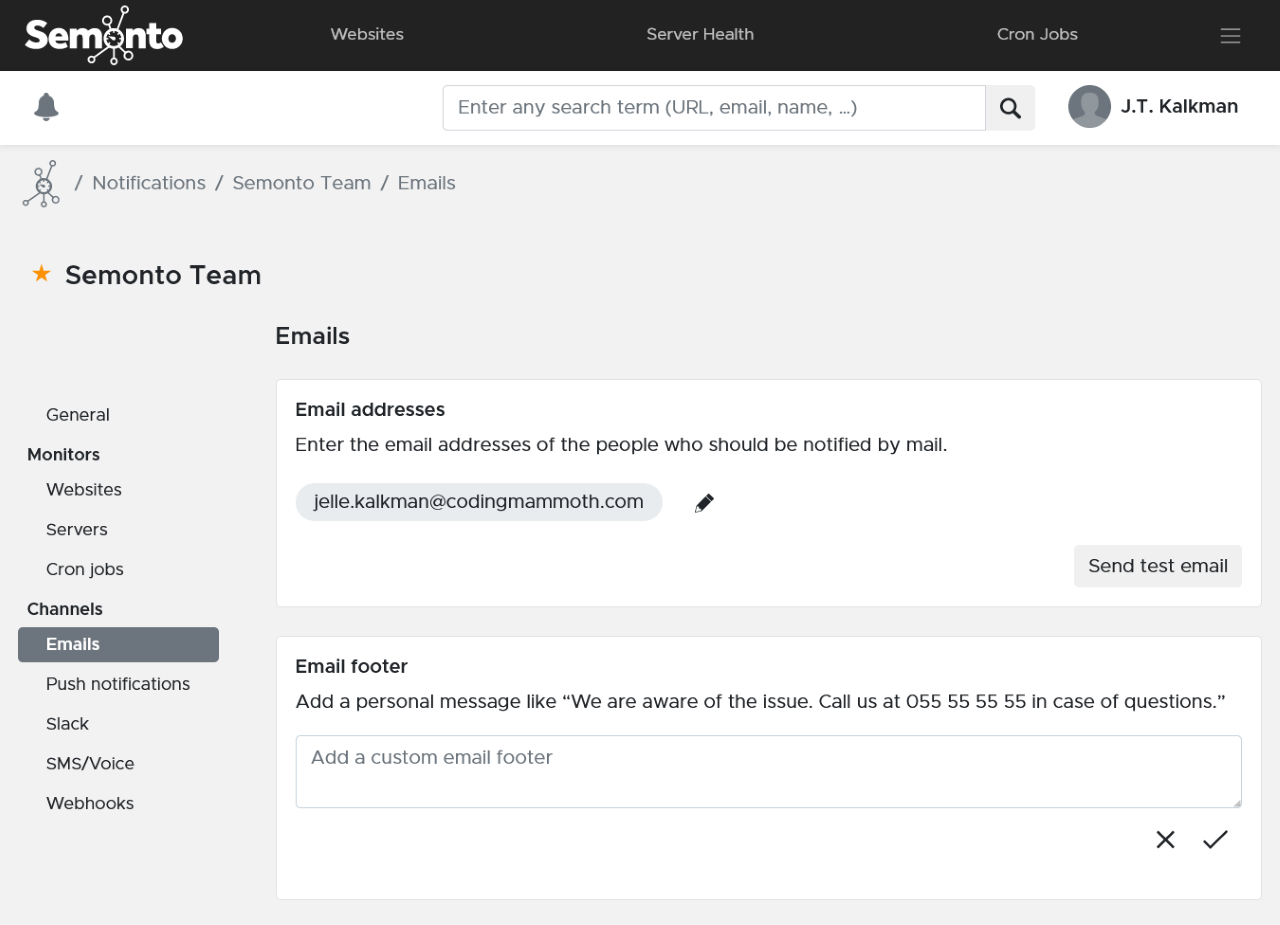Select Servers in the sidebar

(77, 530)
